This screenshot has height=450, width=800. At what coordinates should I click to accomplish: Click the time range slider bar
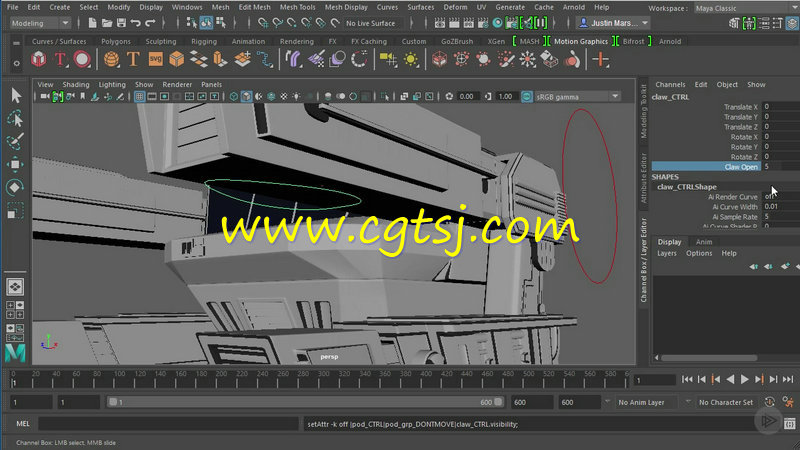[x=305, y=402]
